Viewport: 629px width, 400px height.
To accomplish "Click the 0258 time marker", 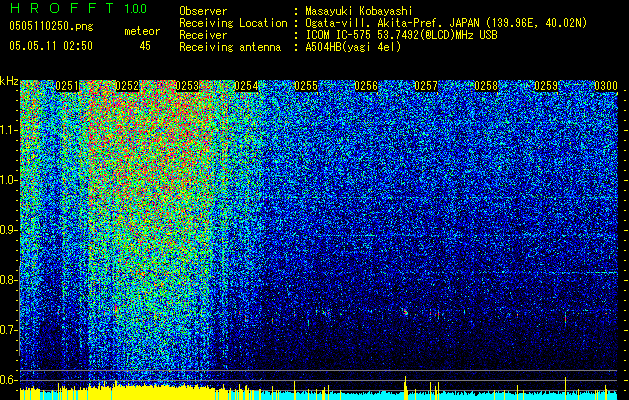I will (486, 86).
